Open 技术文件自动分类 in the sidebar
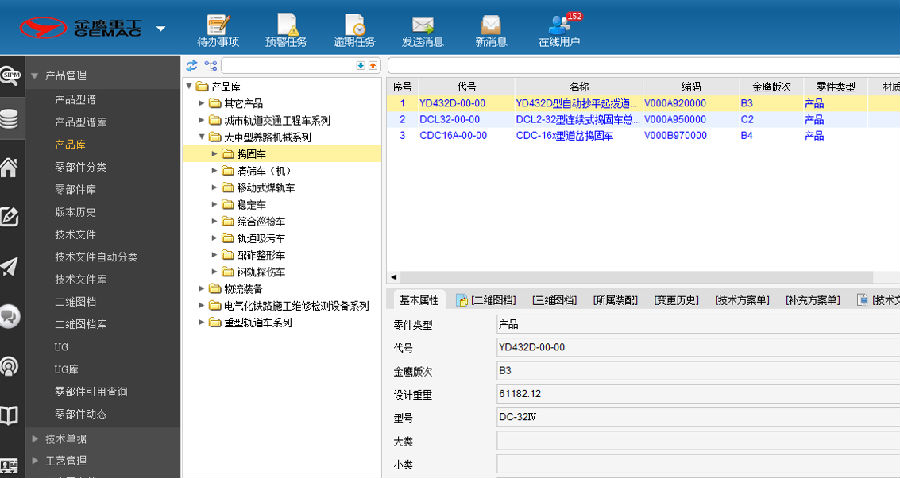 pos(96,257)
